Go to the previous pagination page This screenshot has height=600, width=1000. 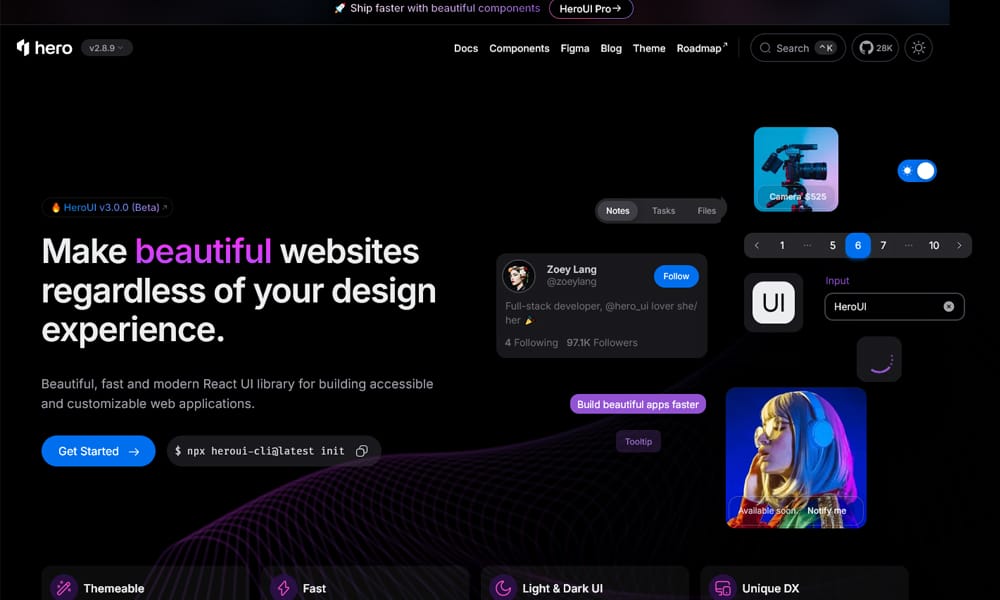(x=757, y=246)
